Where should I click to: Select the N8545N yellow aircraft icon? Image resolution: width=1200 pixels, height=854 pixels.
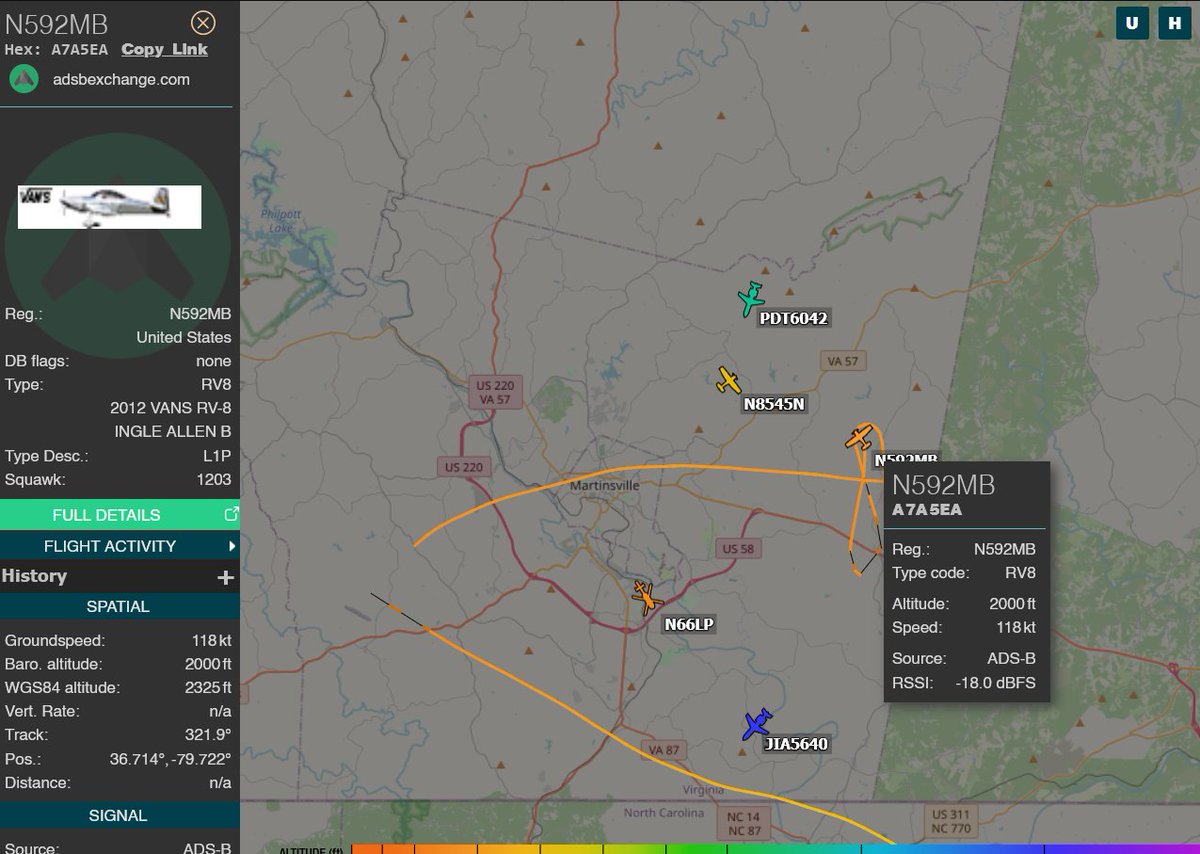click(729, 381)
